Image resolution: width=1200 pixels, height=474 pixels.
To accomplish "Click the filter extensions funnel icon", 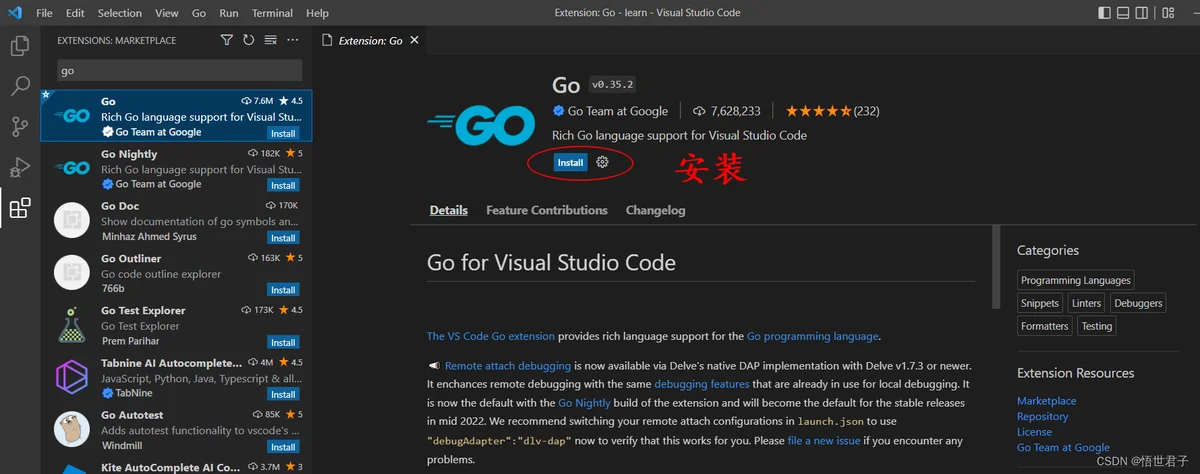I will (226, 40).
